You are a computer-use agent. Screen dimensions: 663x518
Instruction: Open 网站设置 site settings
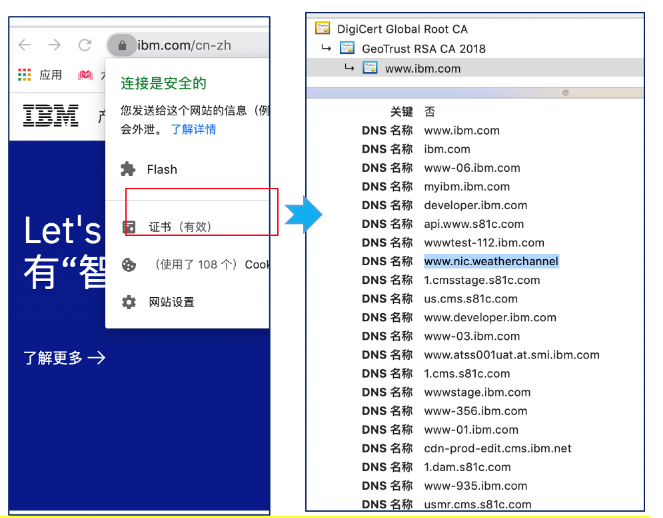pyautogui.click(x=187, y=302)
